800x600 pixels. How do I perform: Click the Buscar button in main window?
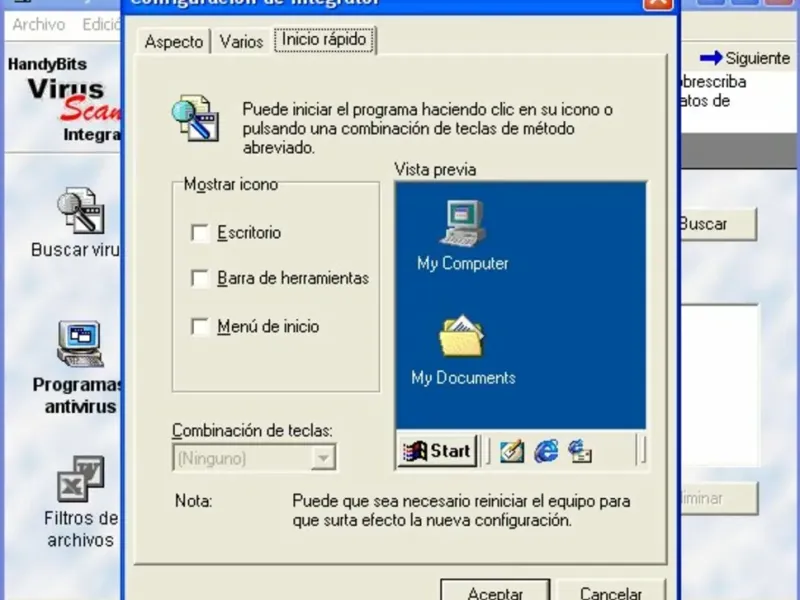(718, 224)
